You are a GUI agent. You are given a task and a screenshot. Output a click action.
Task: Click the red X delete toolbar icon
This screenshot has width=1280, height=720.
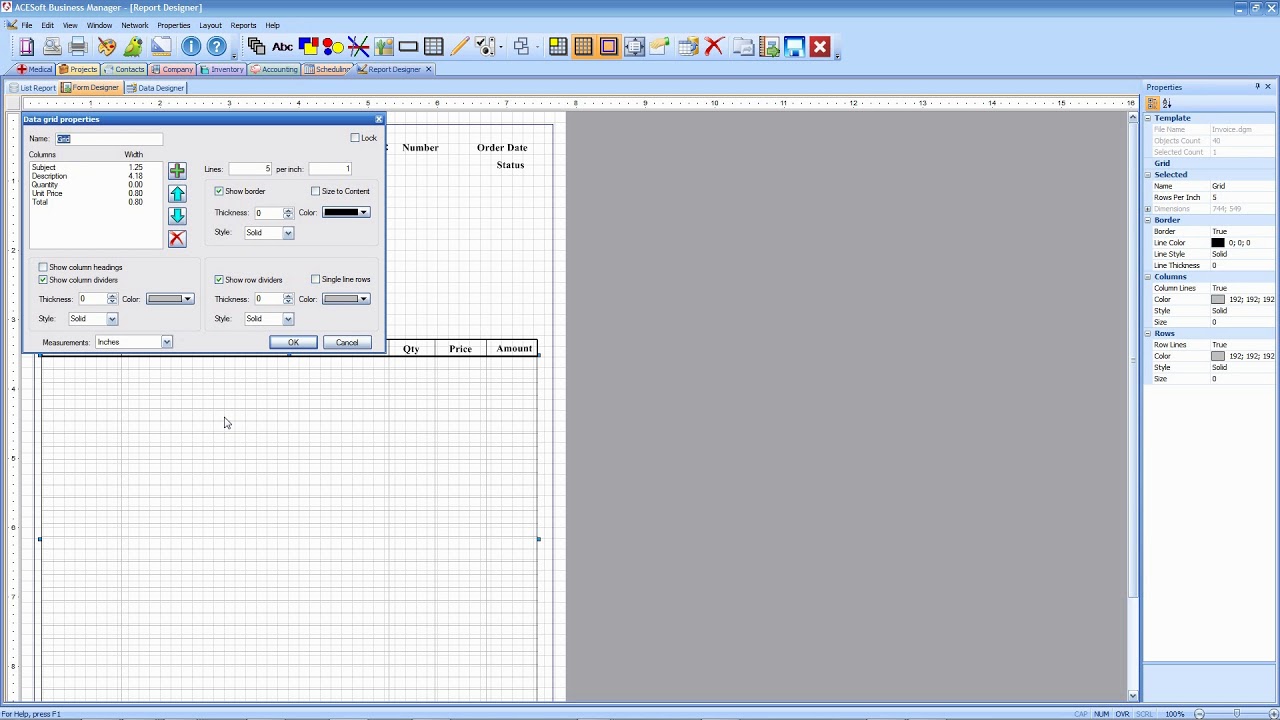click(714, 46)
